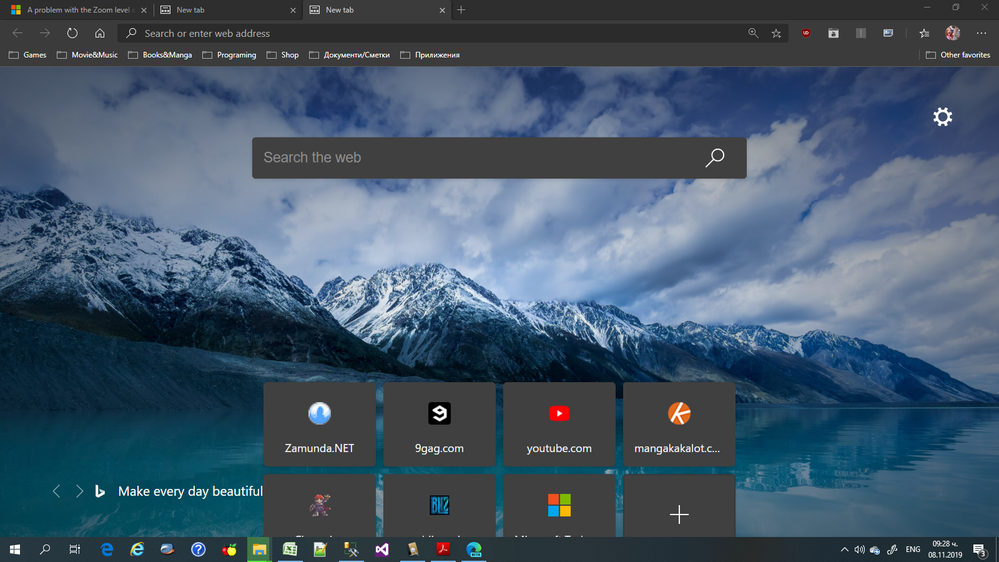The width and height of the screenshot is (999, 562).
Task: Click the browser forward arrow
Action: point(45,33)
